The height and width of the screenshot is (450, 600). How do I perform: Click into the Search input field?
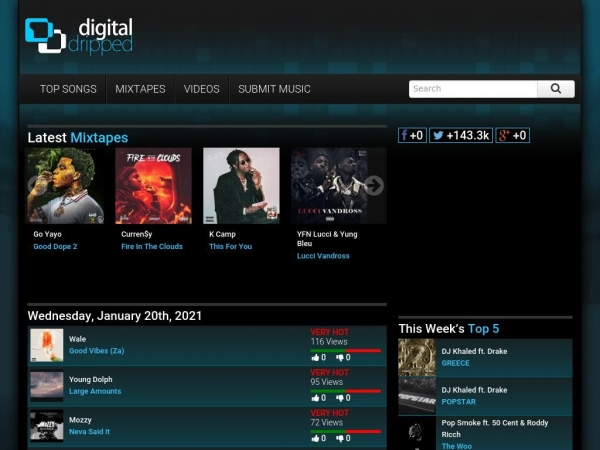pos(473,89)
